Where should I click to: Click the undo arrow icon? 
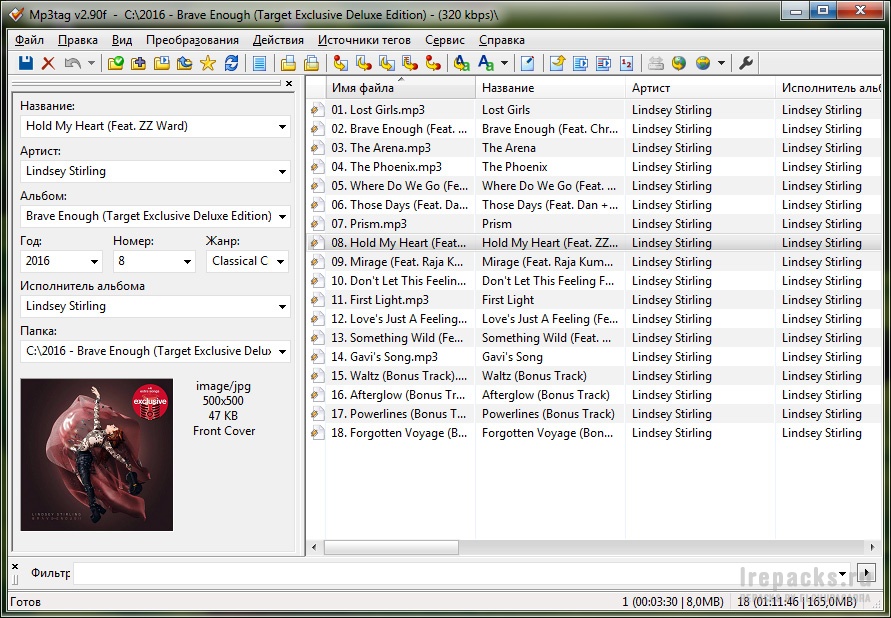[x=72, y=63]
